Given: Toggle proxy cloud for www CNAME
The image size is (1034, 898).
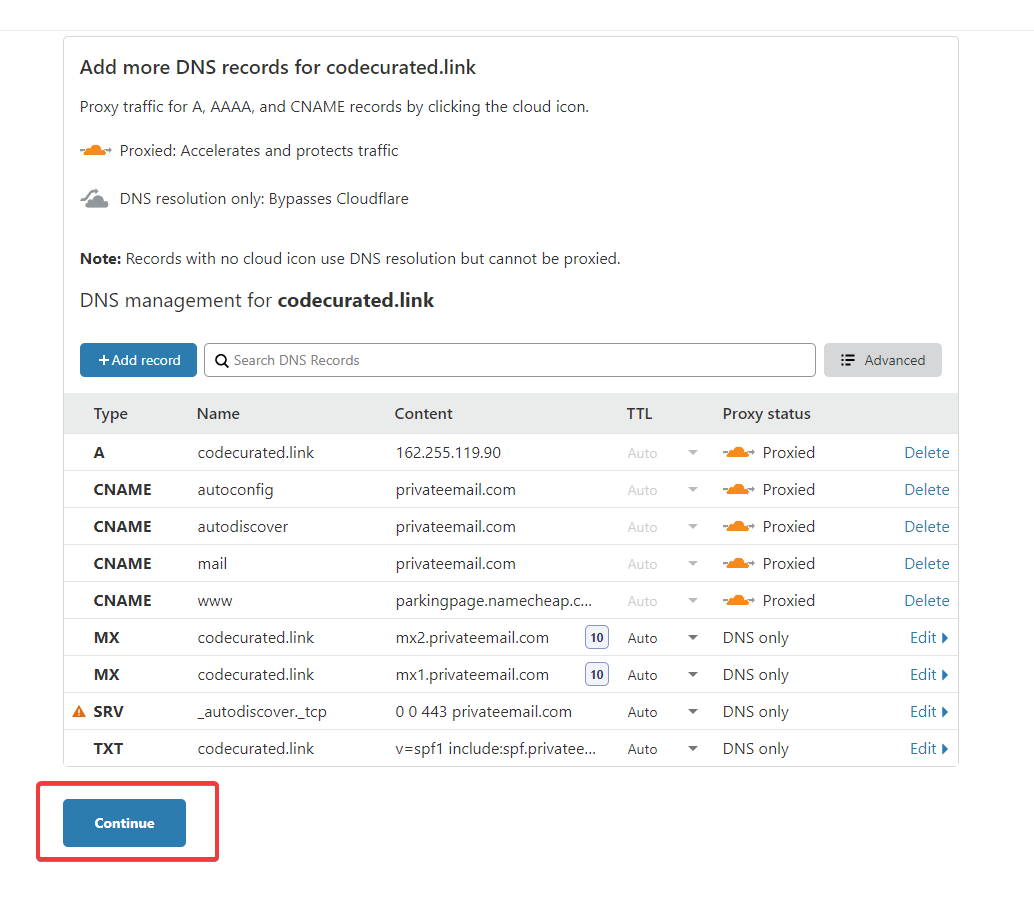Looking at the screenshot, I should point(739,600).
